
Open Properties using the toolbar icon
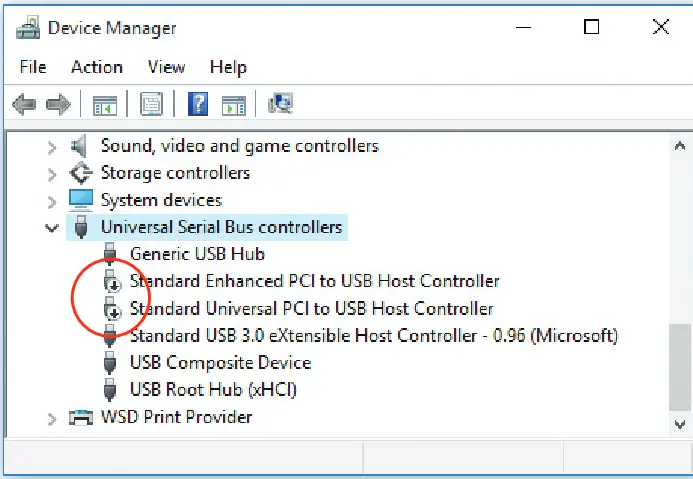151,104
